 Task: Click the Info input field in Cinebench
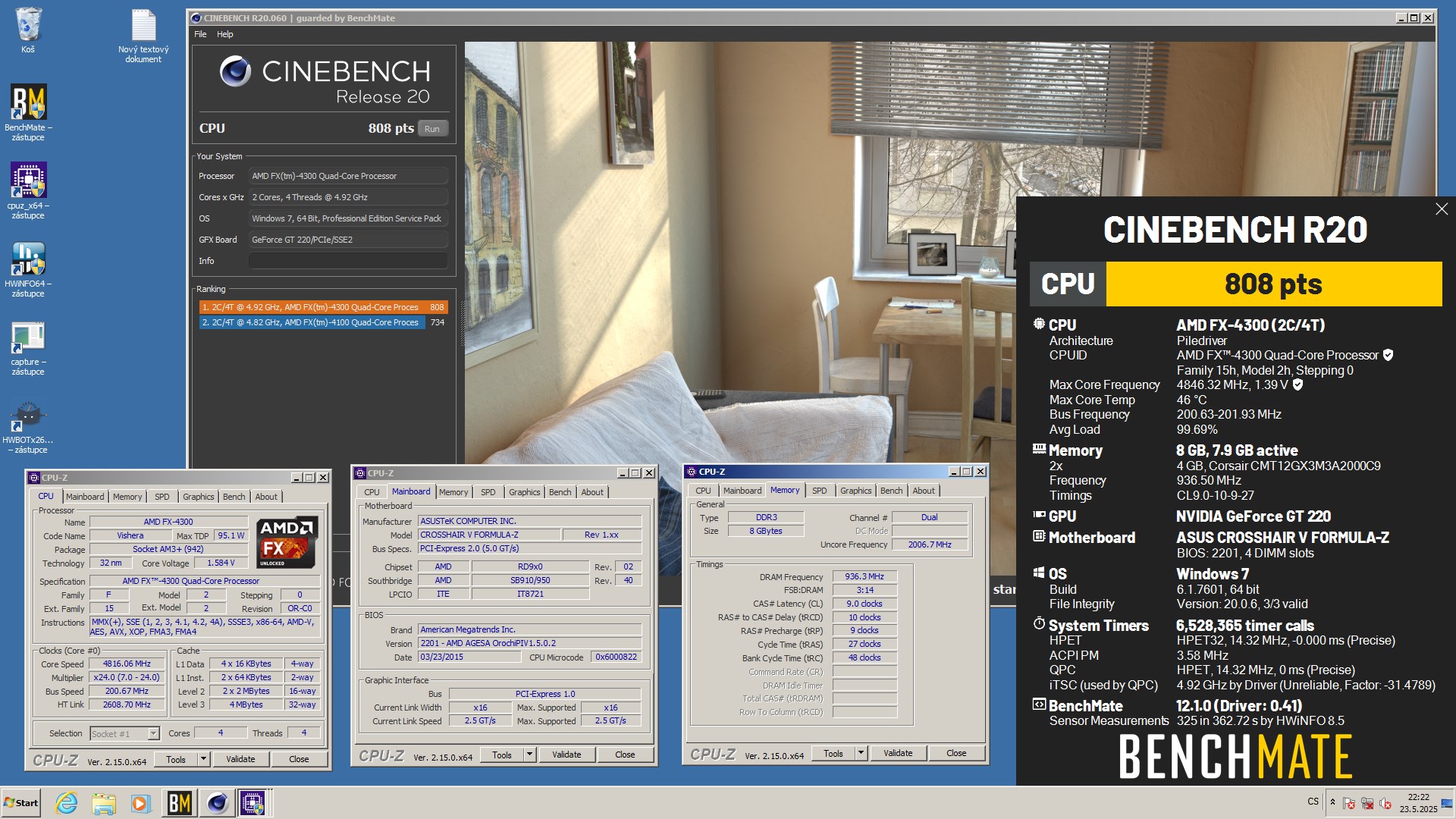[x=348, y=261]
